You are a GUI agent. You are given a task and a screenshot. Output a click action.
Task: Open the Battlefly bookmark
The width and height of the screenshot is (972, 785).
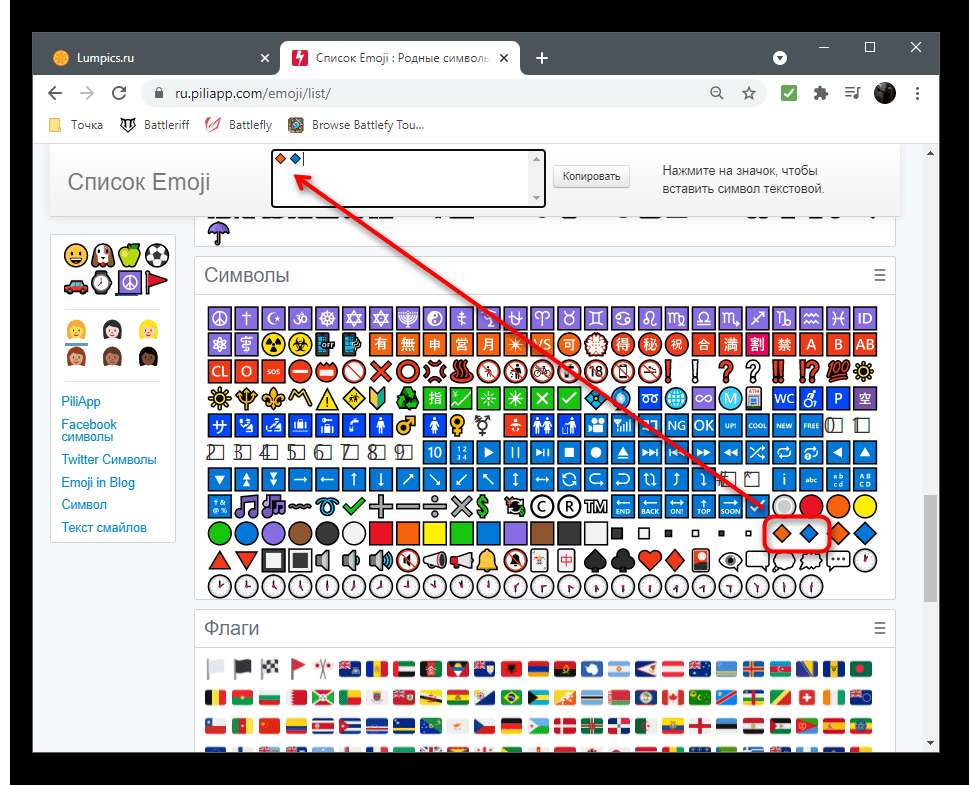(239, 125)
